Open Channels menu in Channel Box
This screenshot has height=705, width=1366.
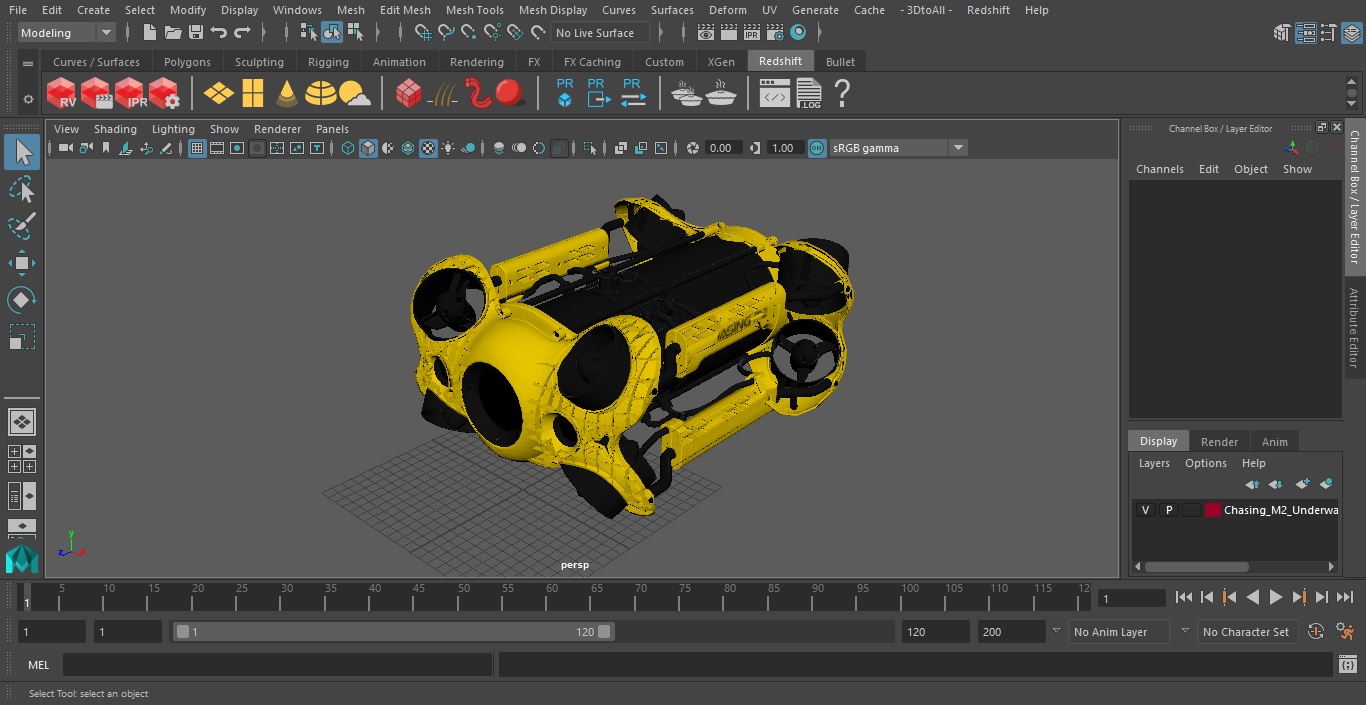coord(1159,169)
